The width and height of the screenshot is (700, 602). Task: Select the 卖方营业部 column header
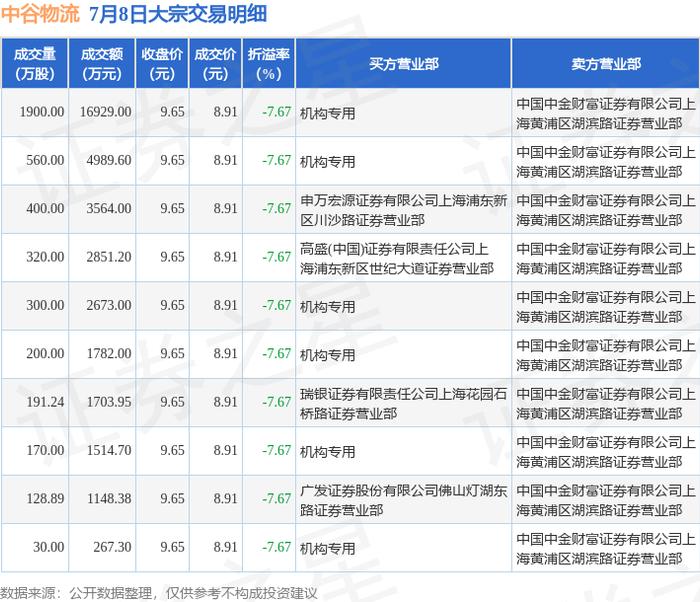click(x=606, y=63)
